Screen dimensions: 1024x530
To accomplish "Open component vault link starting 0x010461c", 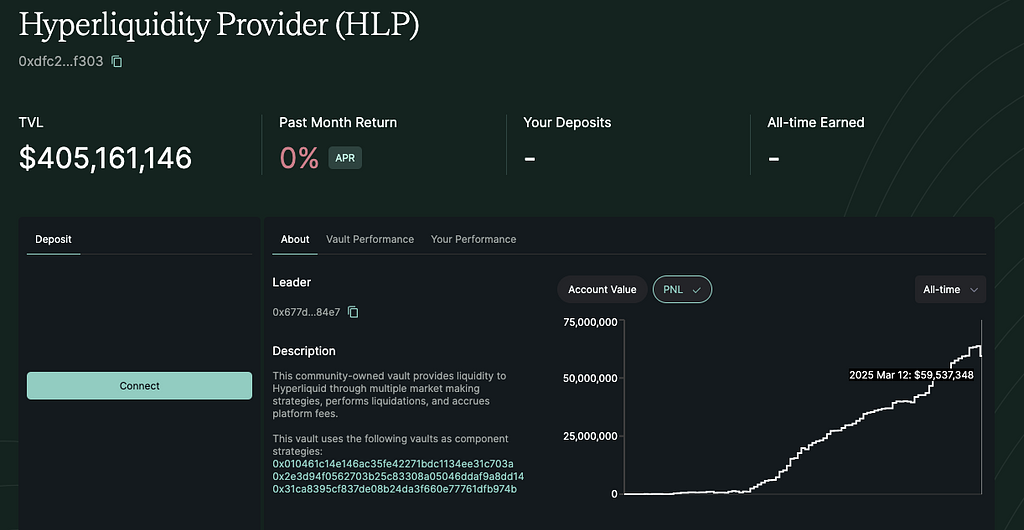I will coord(393,464).
